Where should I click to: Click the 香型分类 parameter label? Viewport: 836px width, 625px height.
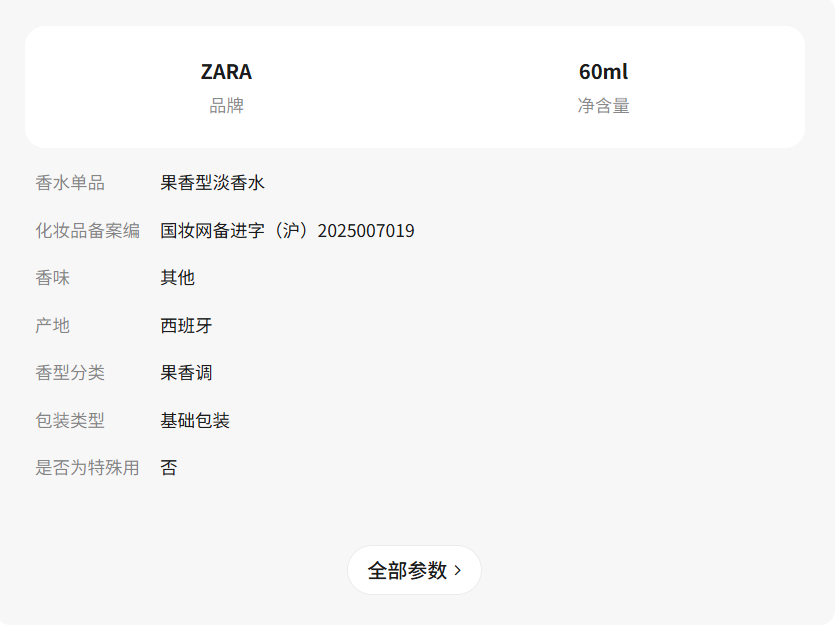click(x=70, y=373)
